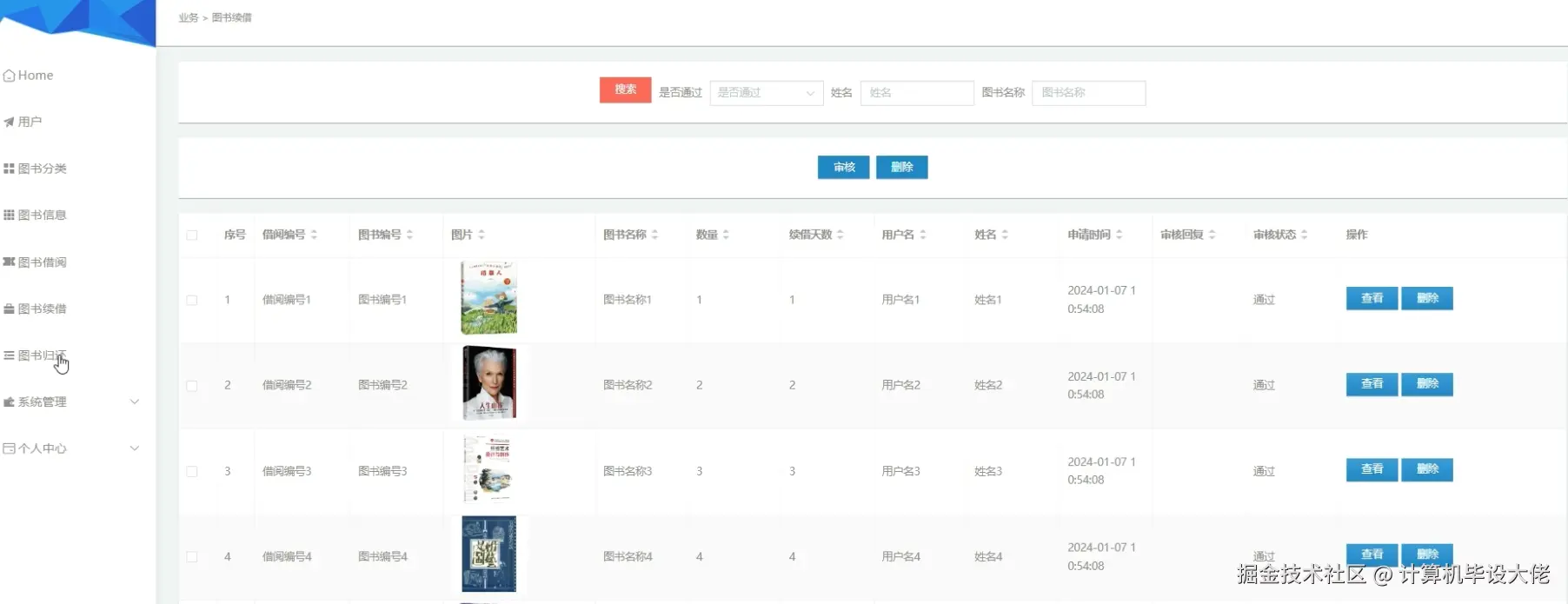Viewport: 1568px width, 604px height.
Task: Click the 图书借阅 ticket icon
Action: pos(9,262)
